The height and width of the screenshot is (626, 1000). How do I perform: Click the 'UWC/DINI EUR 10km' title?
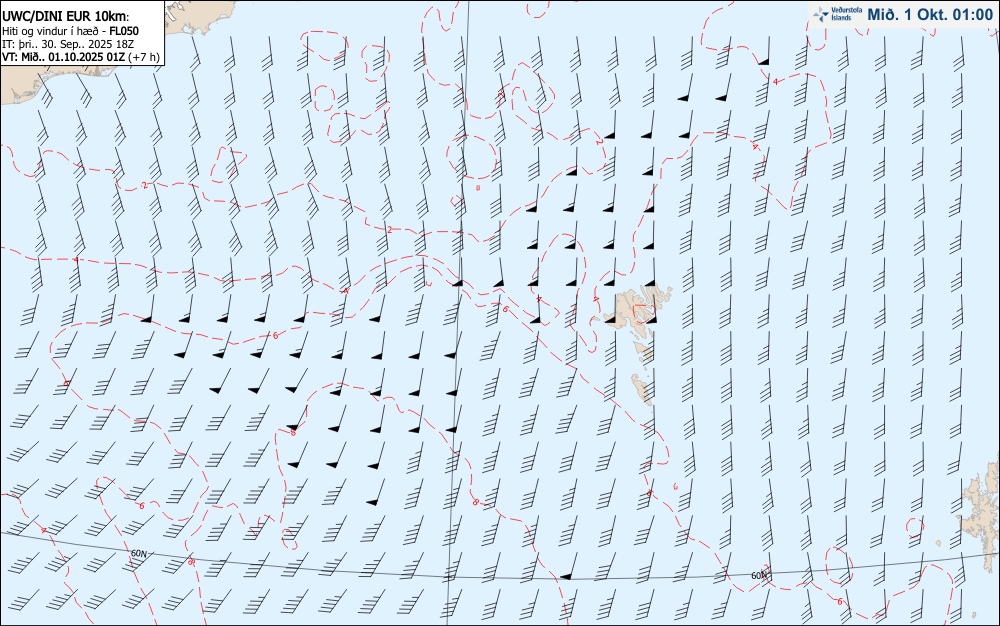click(65, 17)
